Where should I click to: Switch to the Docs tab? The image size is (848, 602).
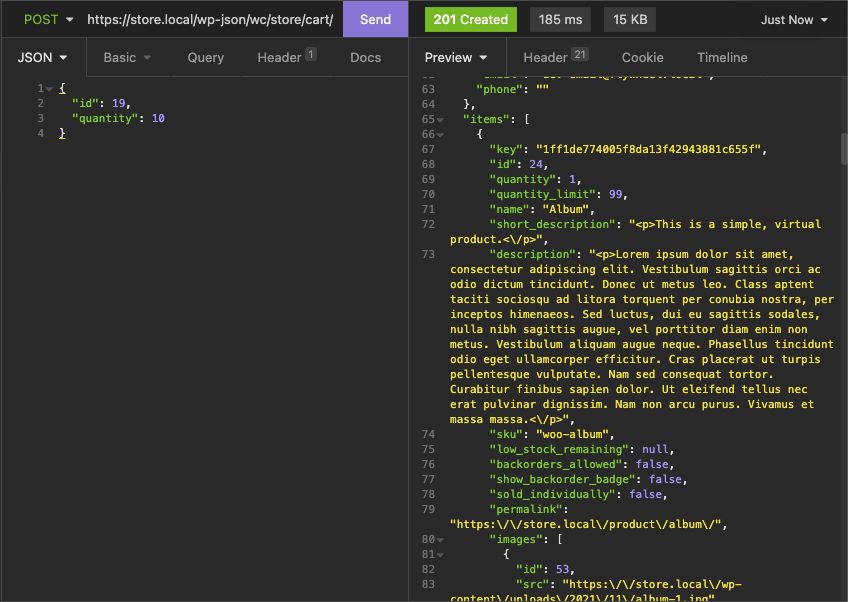tap(365, 57)
